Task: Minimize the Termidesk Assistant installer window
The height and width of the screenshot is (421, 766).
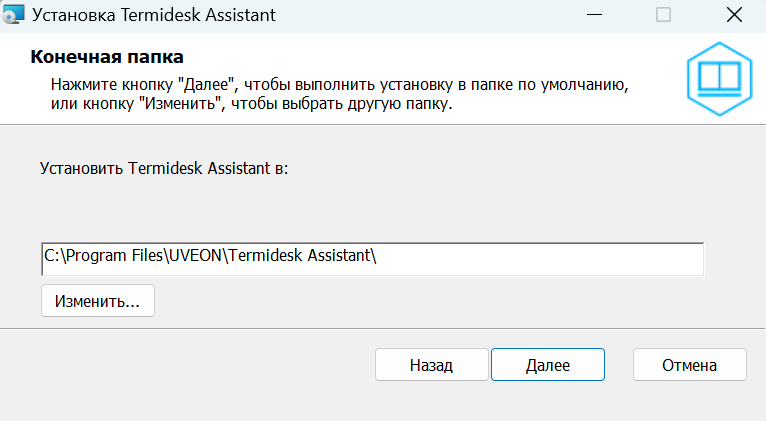Action: (x=600, y=16)
